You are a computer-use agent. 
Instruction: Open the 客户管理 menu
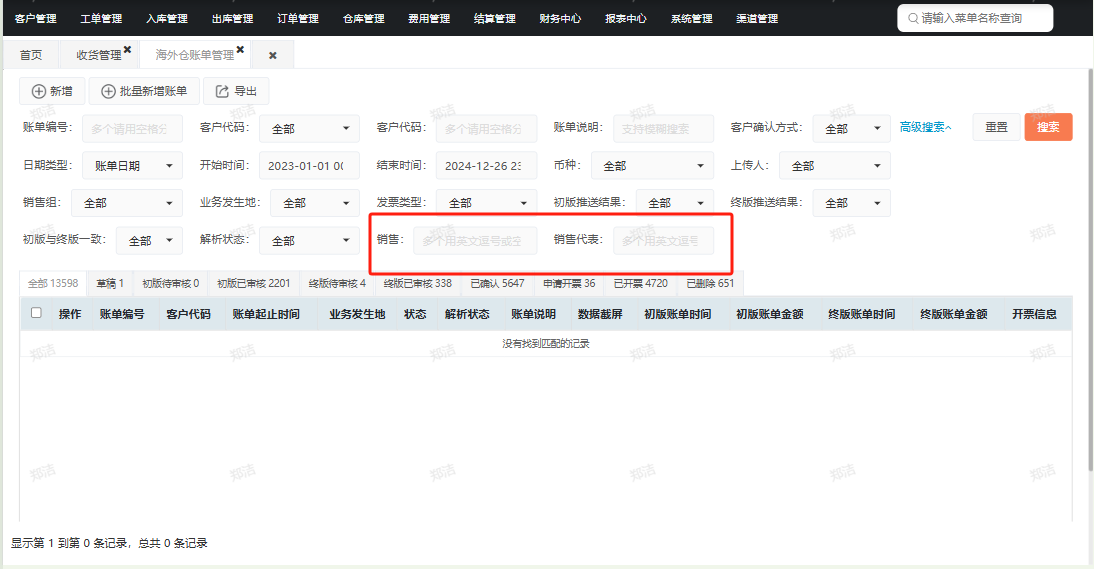[36, 18]
